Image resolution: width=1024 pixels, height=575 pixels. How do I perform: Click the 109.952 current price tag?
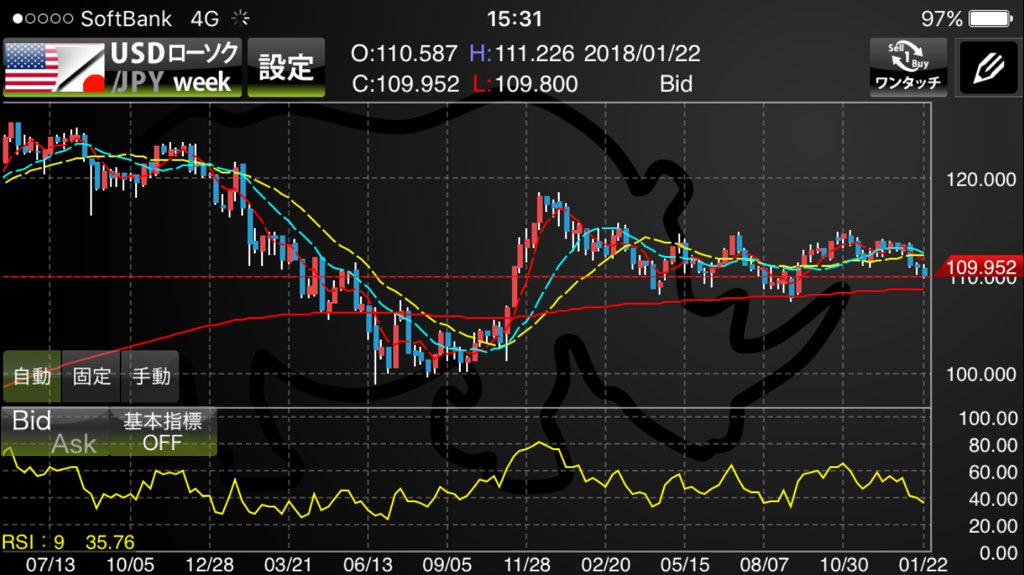[980, 267]
